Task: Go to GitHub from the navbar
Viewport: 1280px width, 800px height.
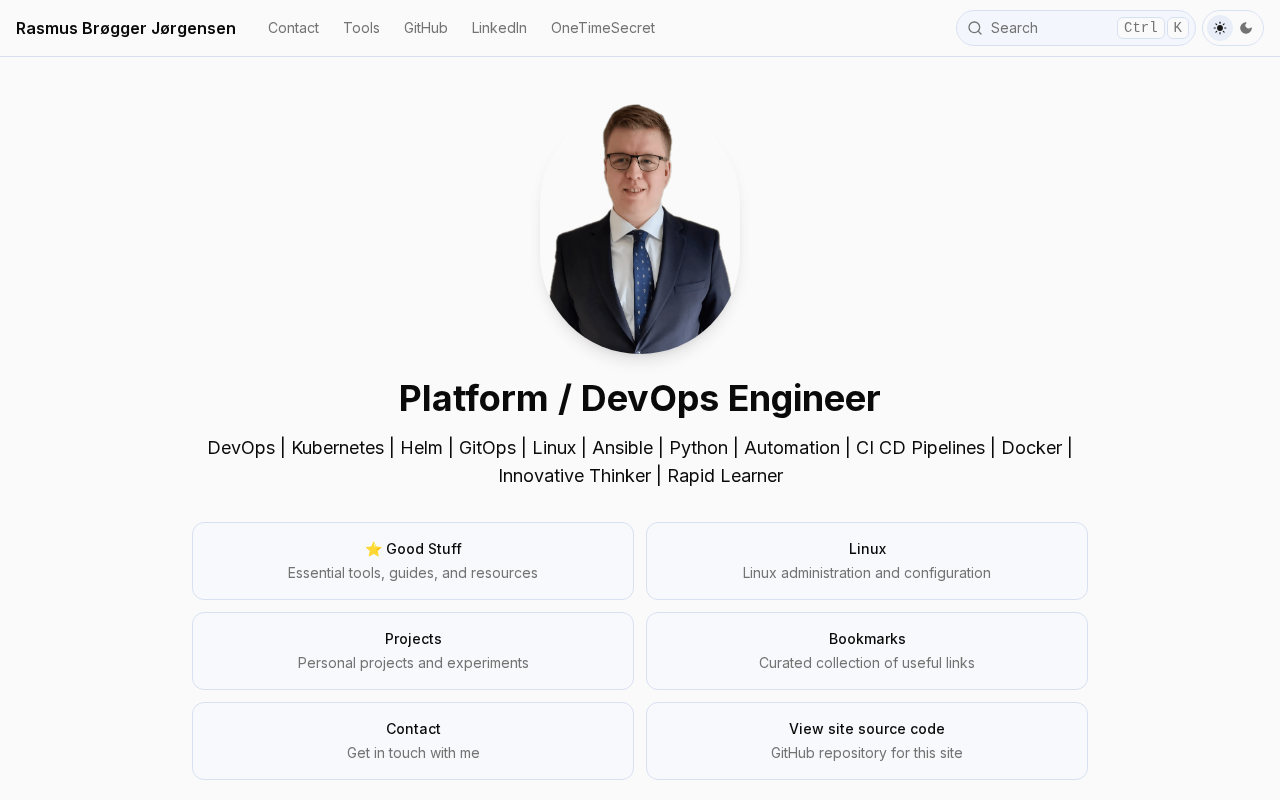Action: pyautogui.click(x=425, y=28)
